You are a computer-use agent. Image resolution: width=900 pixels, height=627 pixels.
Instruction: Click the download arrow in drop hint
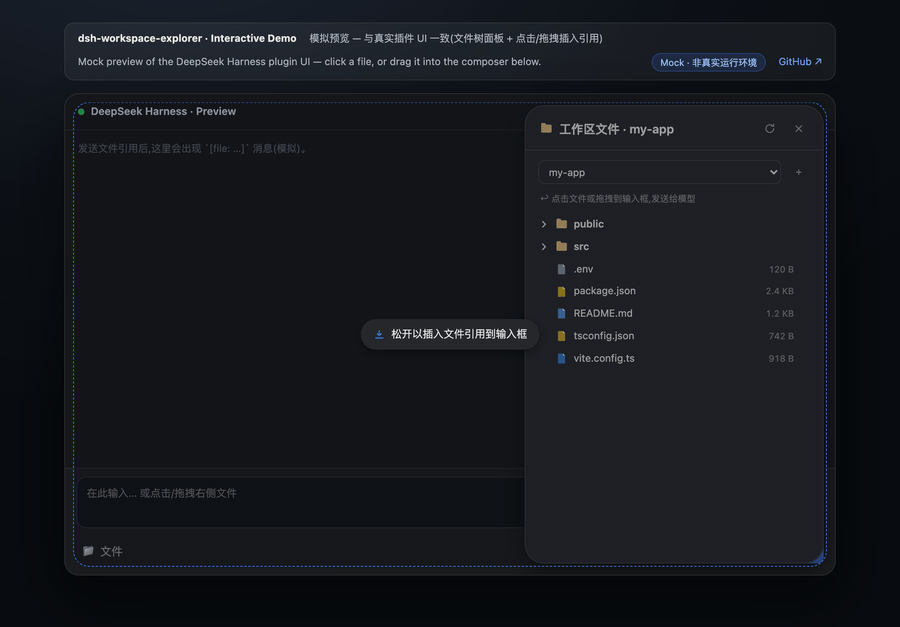point(379,334)
